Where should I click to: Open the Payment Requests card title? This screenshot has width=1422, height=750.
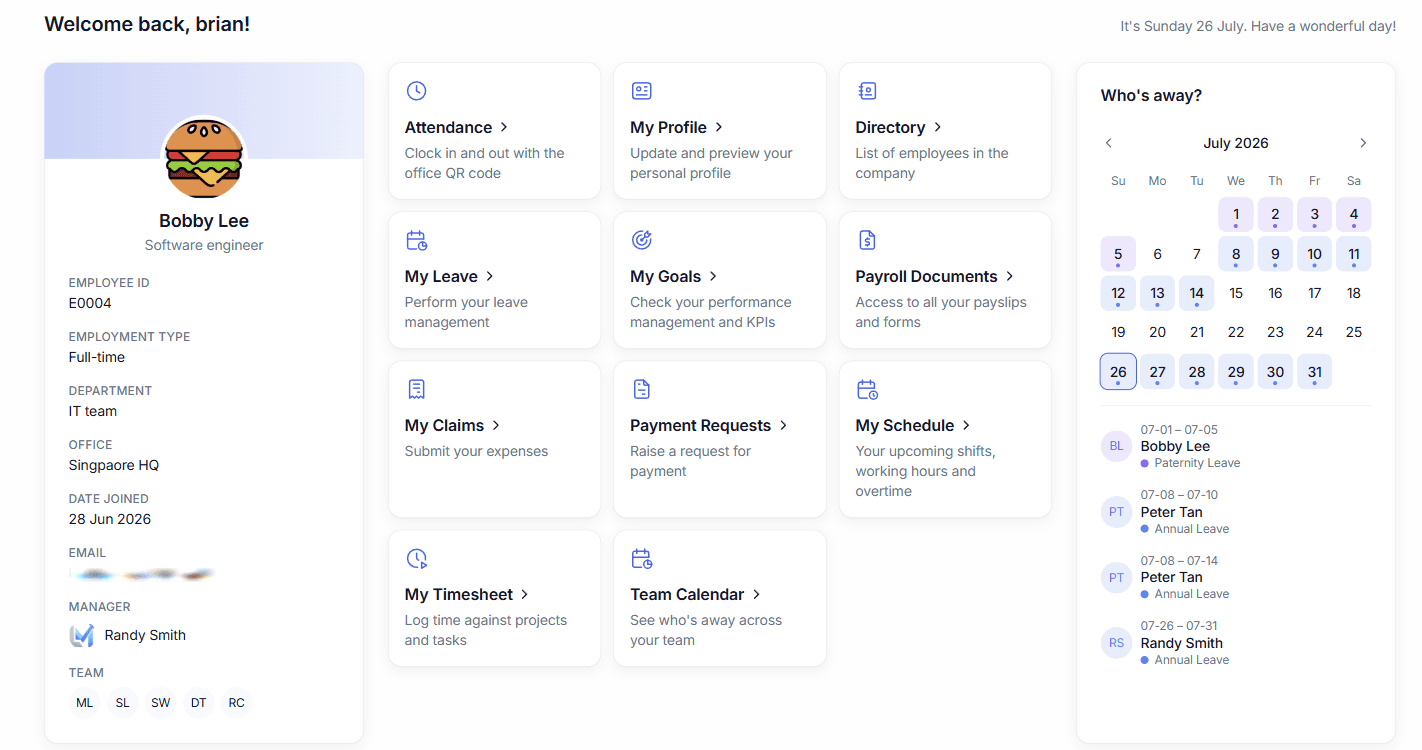click(700, 425)
